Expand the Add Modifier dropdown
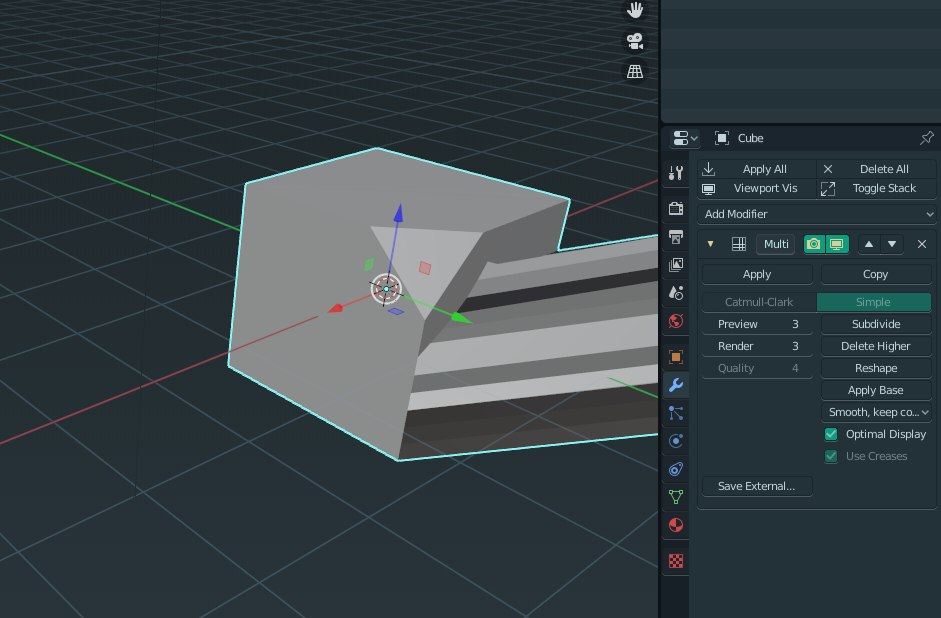Screen dimensions: 941x618 (817, 214)
